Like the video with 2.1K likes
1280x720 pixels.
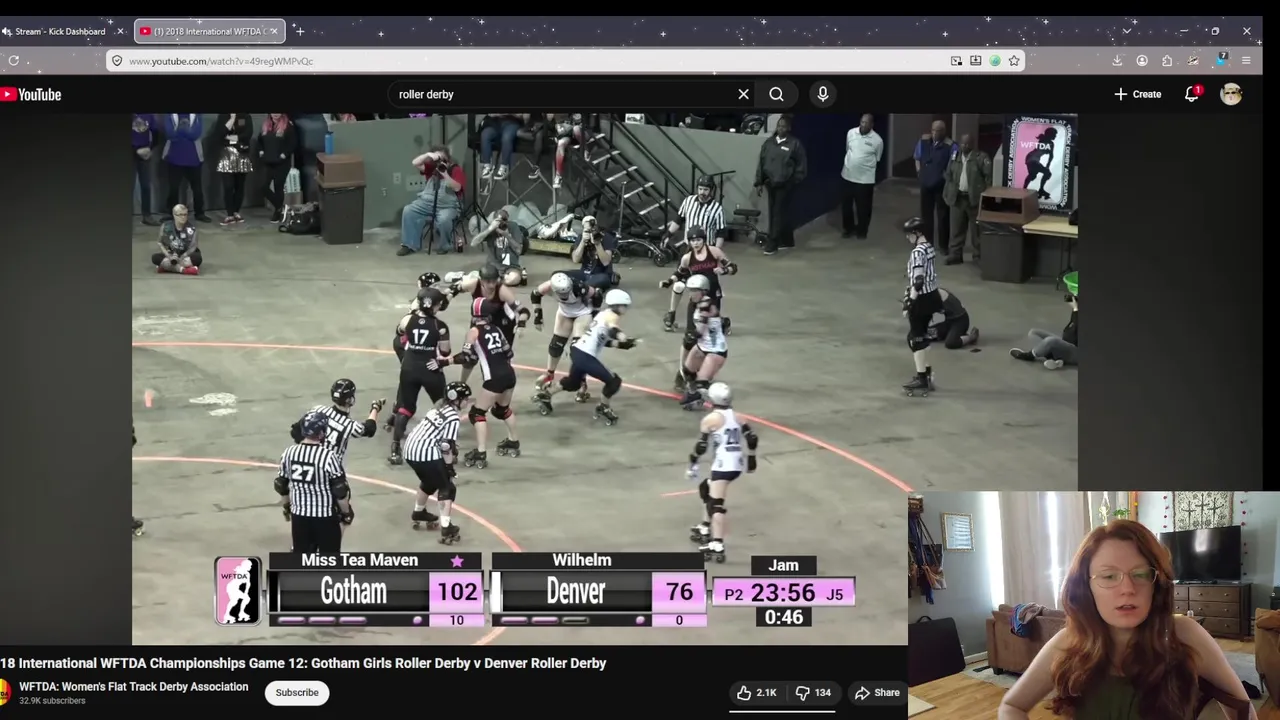pyautogui.click(x=756, y=692)
